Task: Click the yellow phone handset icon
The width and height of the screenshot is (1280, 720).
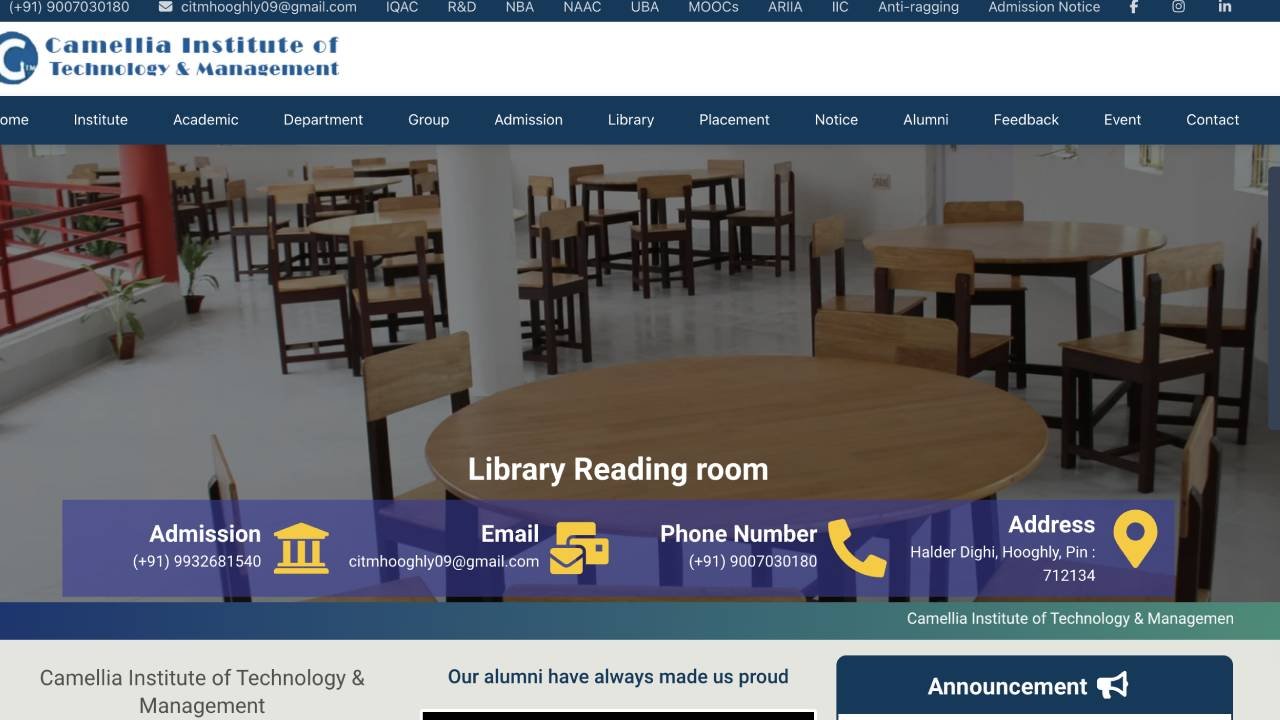Action: [x=856, y=548]
